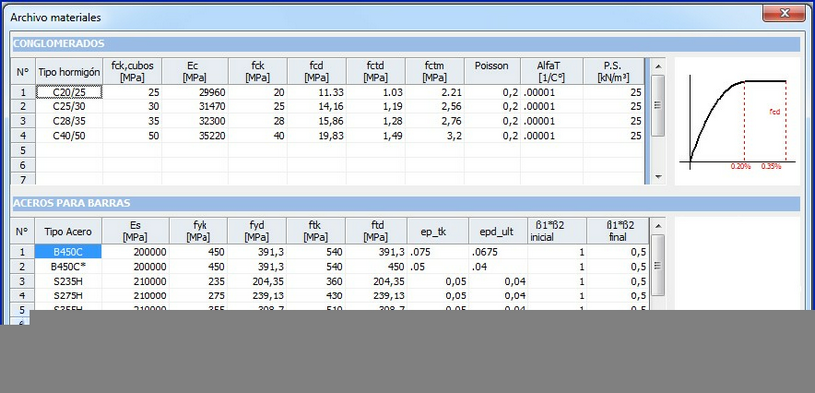Click the ftk [MPa] column header
Image resolution: width=815 pixels, height=393 pixels.
click(x=316, y=231)
